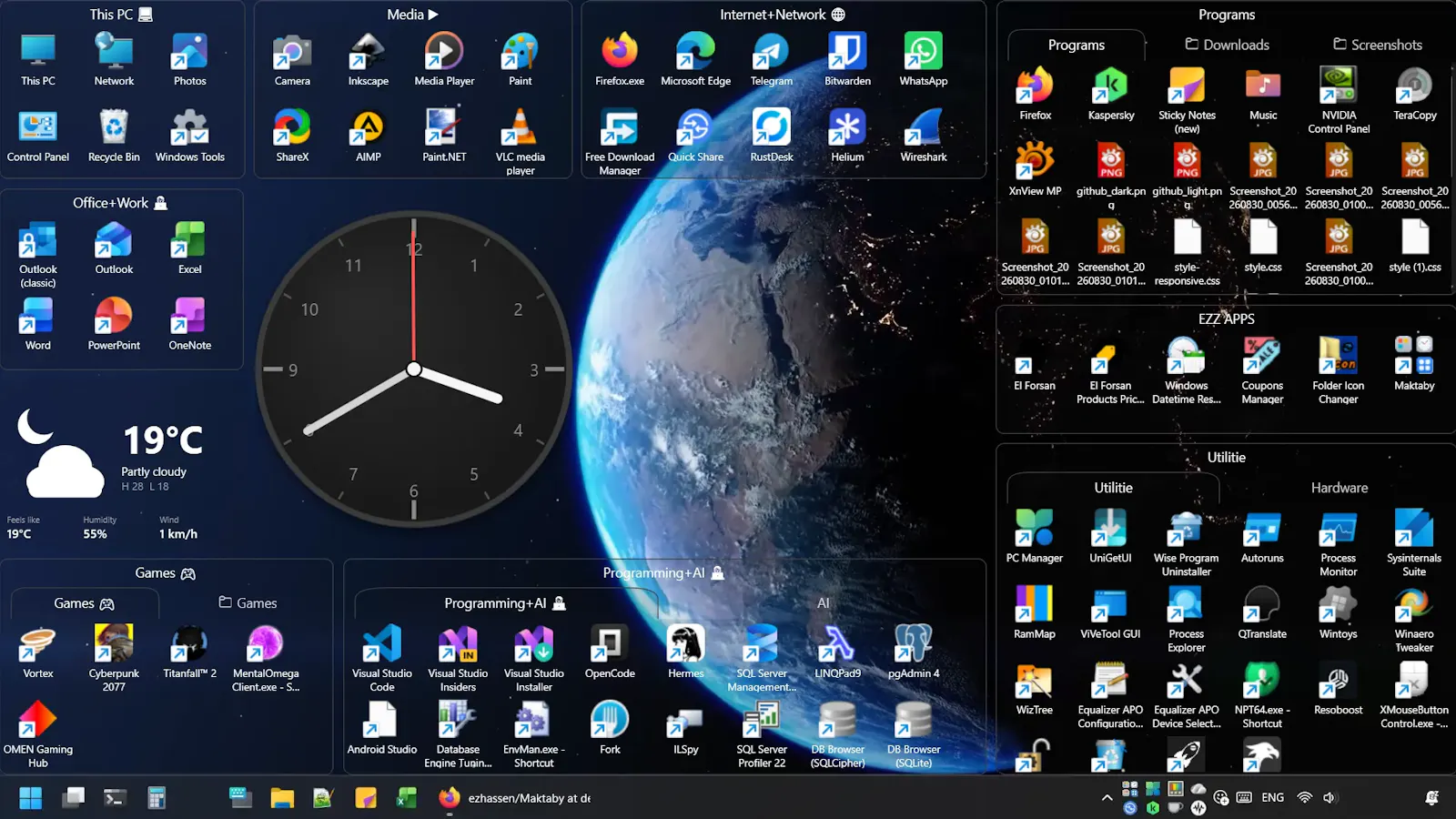Screen dimensions: 1456x819
Task: Open Outlook (classic) shortcut
Action: click(38, 255)
